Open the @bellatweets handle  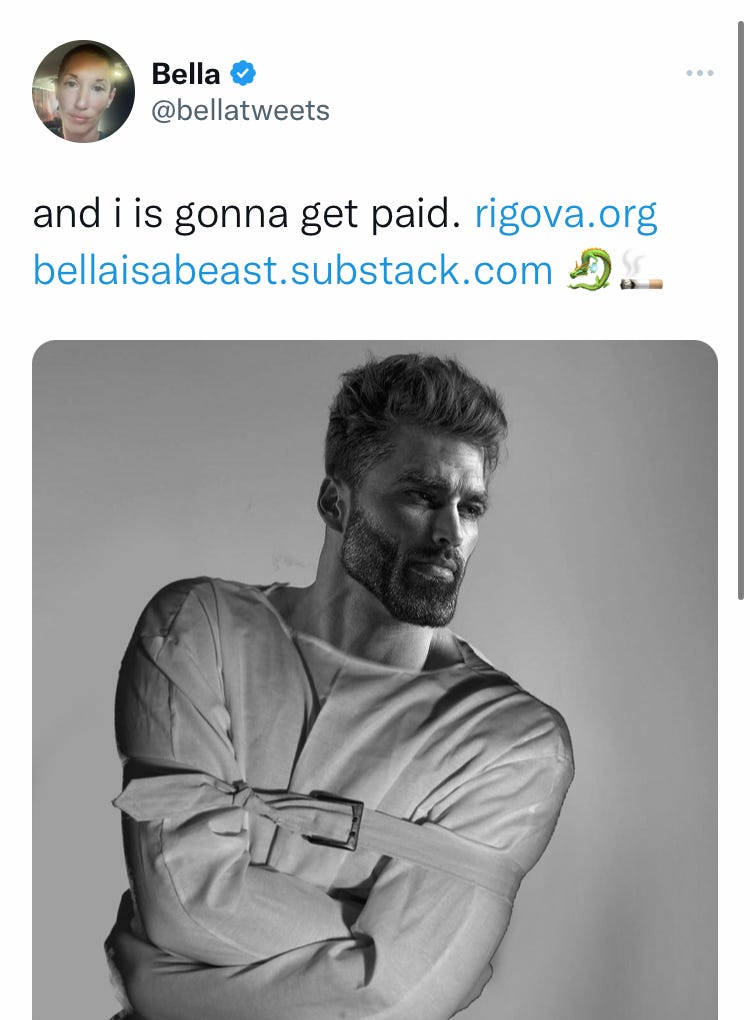[241, 111]
